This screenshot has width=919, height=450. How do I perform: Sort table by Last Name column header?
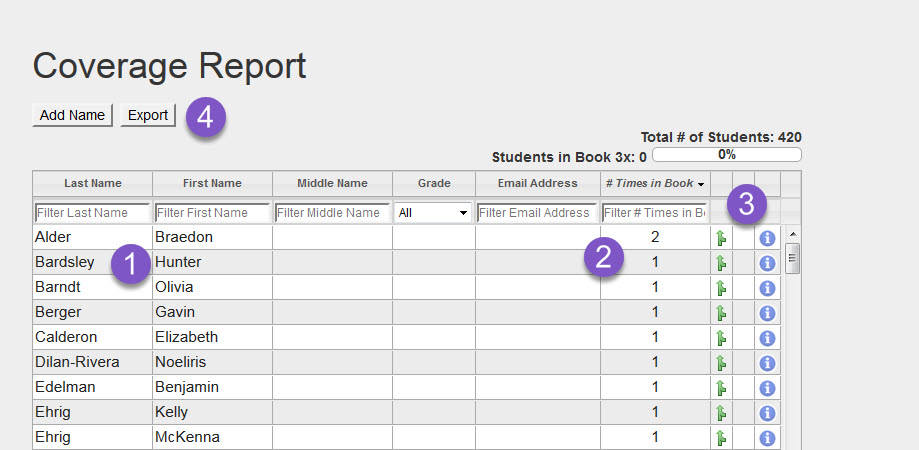[x=92, y=184]
